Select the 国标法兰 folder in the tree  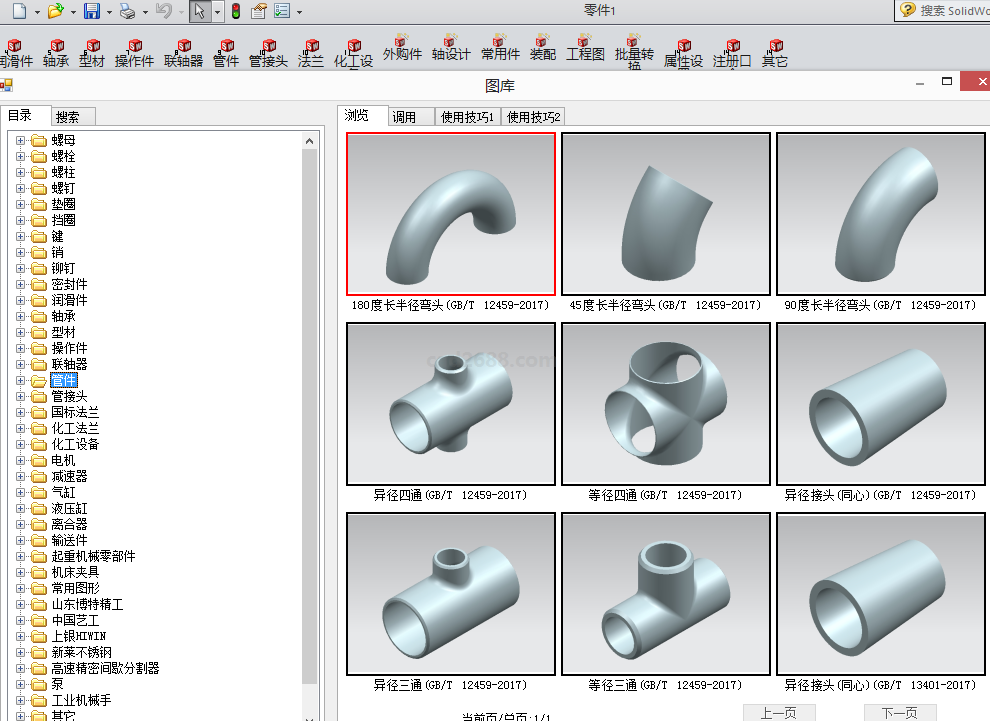coord(75,412)
